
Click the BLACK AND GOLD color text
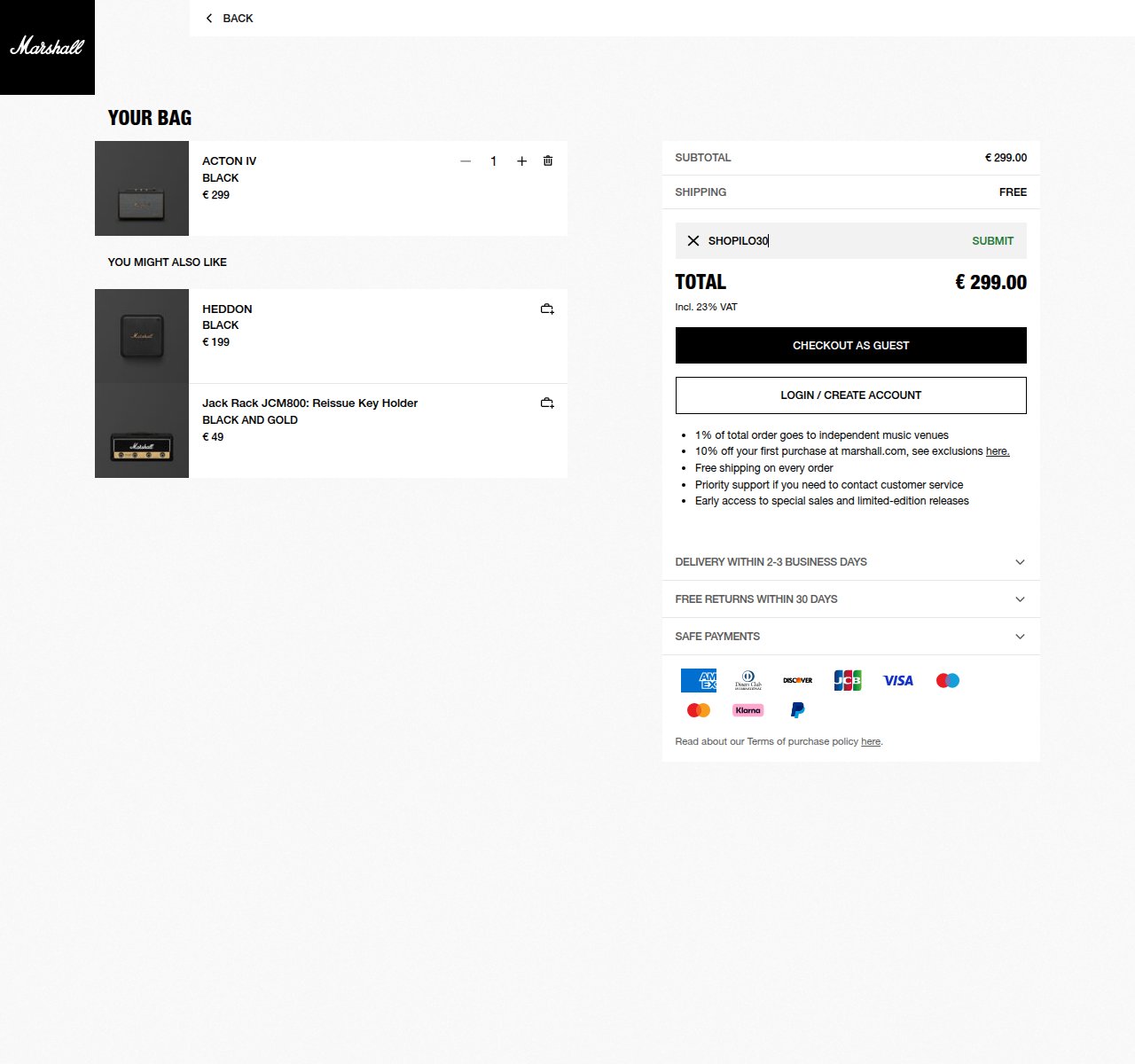pos(250,420)
